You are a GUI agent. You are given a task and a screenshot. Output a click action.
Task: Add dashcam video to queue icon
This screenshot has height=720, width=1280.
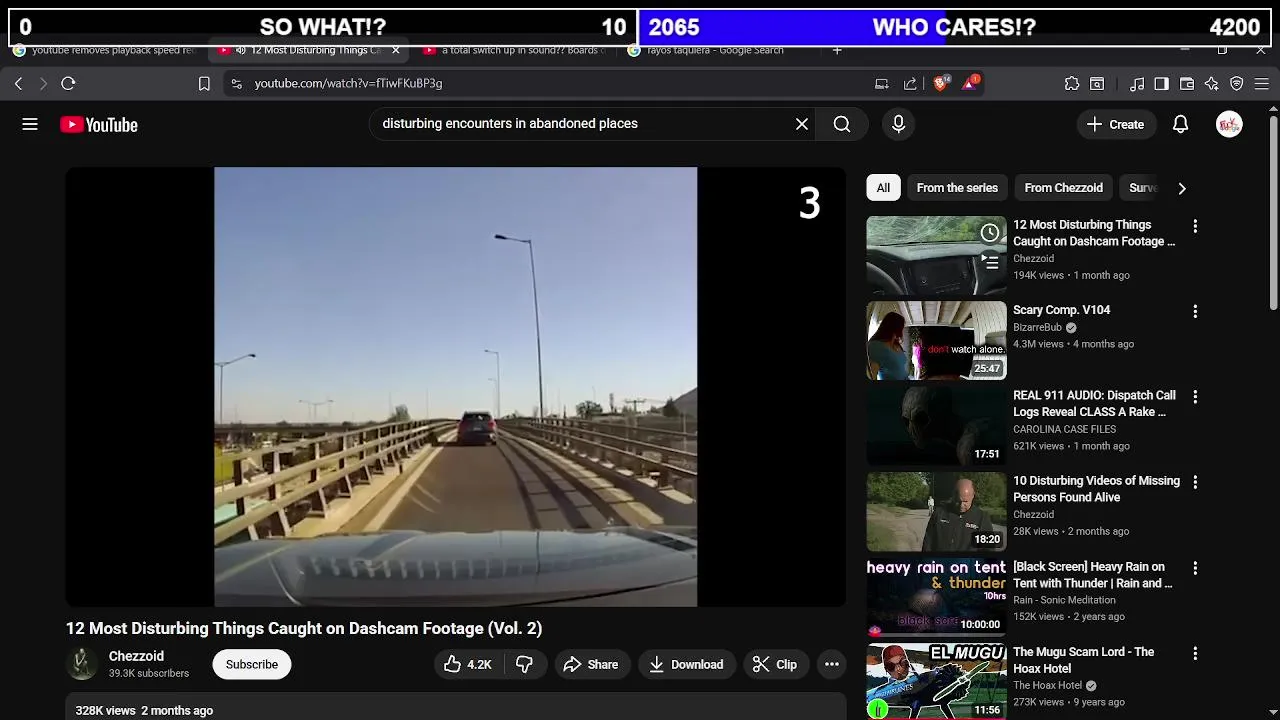click(989, 261)
